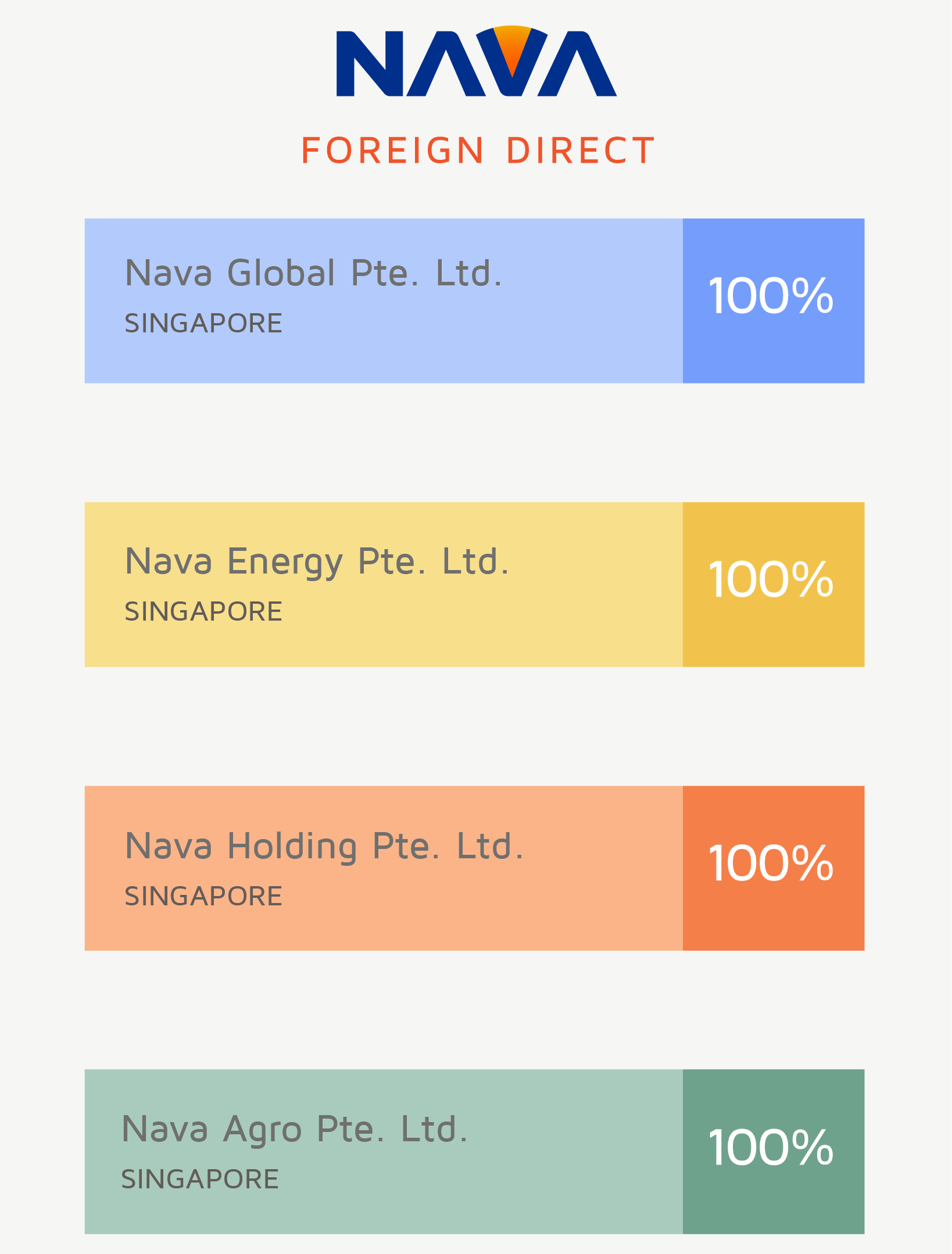The width and height of the screenshot is (952, 1254).
Task: Click the word Energy in the yellow card
Action: 285,562
